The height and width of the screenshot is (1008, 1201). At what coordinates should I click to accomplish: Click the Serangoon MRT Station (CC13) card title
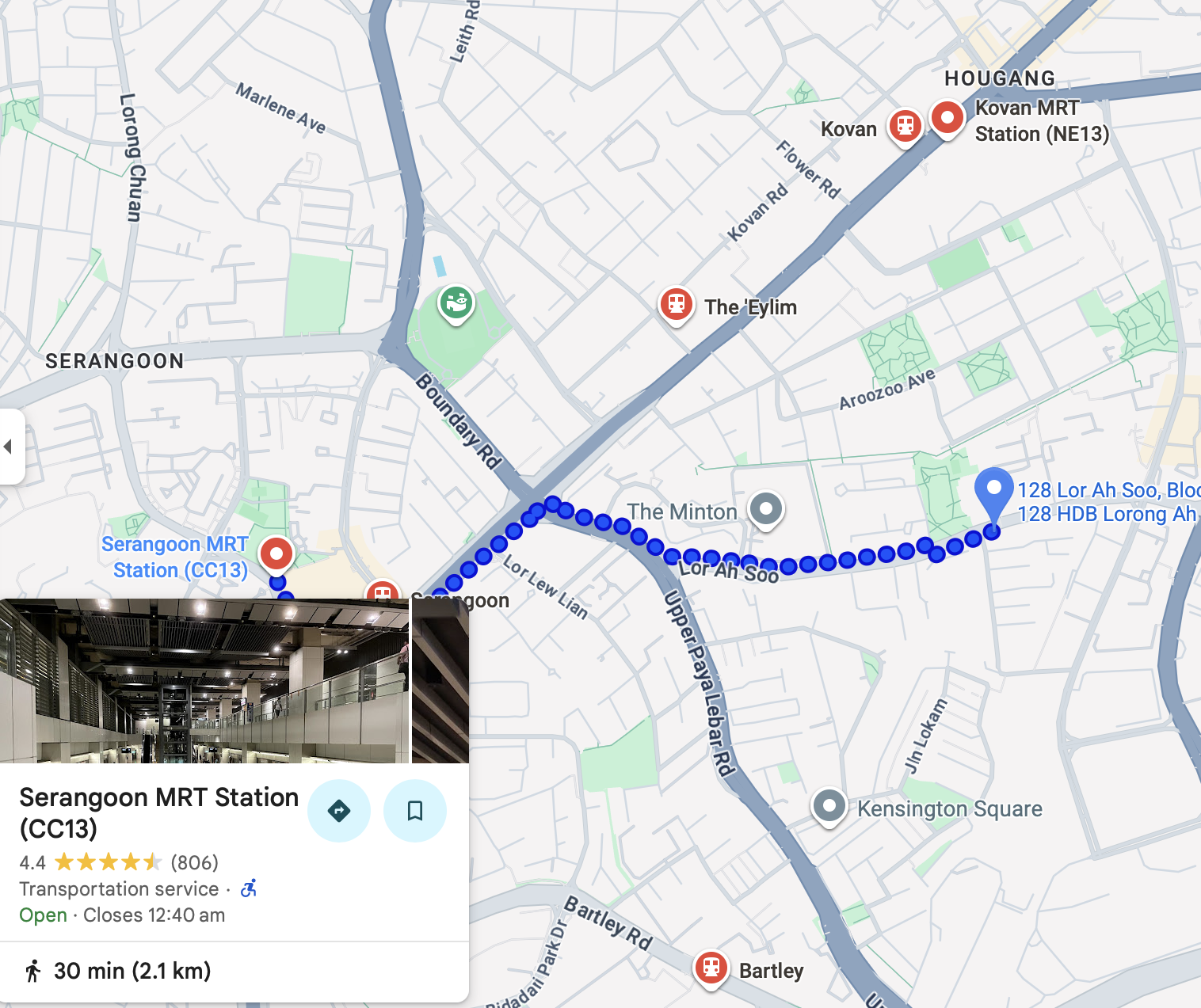[158, 812]
